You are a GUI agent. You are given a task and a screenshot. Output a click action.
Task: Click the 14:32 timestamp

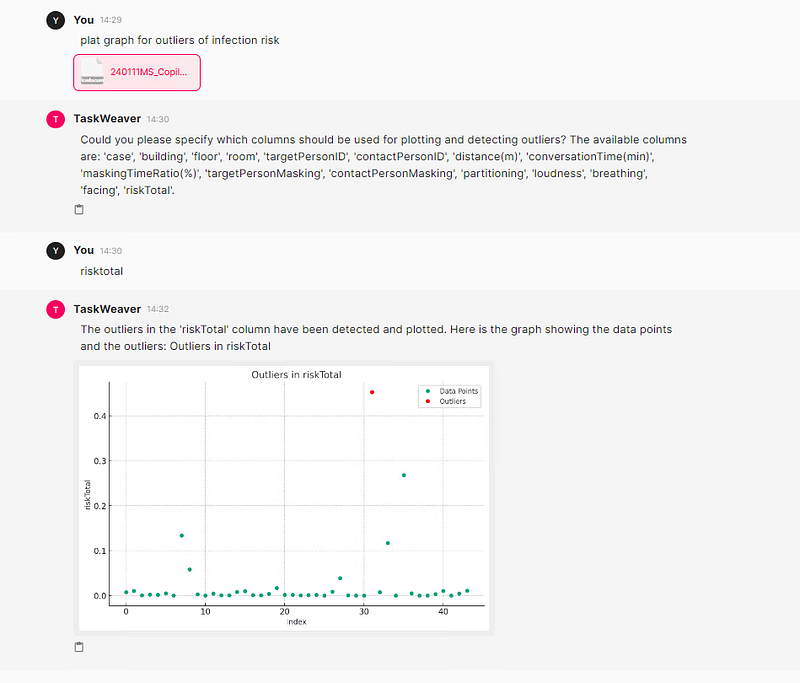tap(158, 309)
